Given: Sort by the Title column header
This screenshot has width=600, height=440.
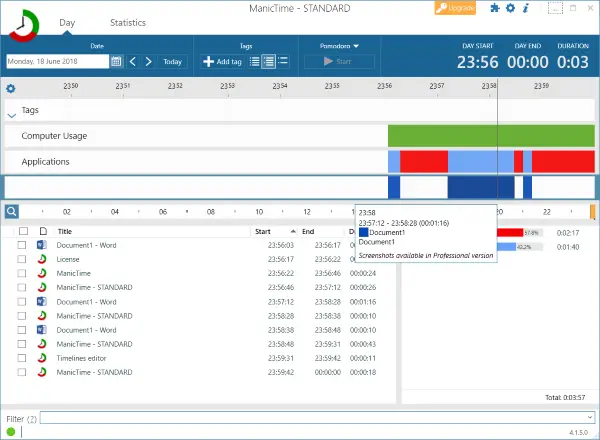Looking at the screenshot, I should (x=65, y=231).
